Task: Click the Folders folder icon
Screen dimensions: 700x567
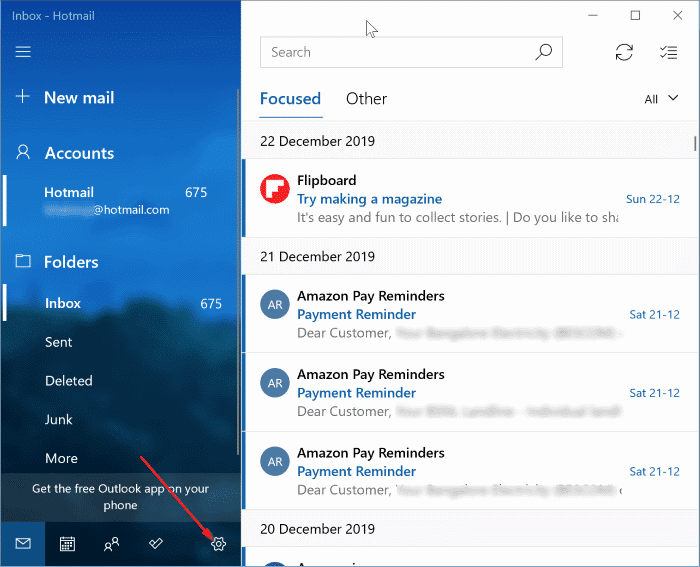Action: coord(23,261)
